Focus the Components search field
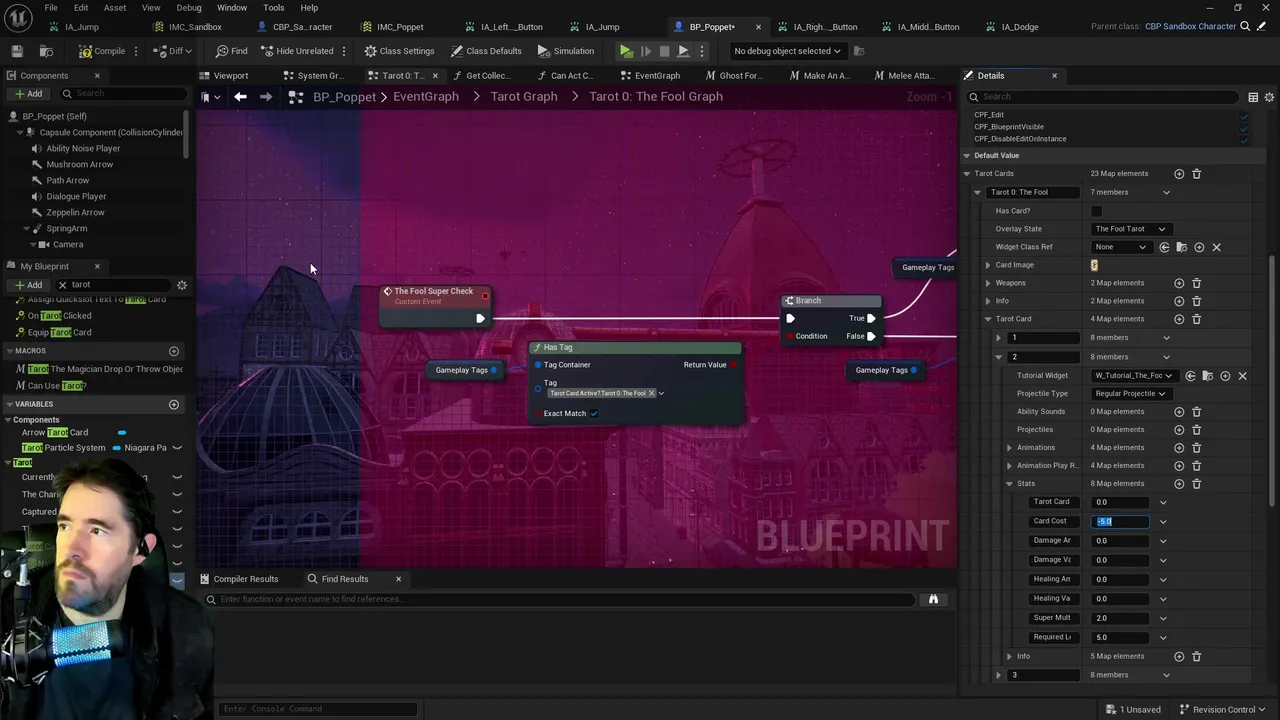1280x720 pixels. (x=123, y=94)
